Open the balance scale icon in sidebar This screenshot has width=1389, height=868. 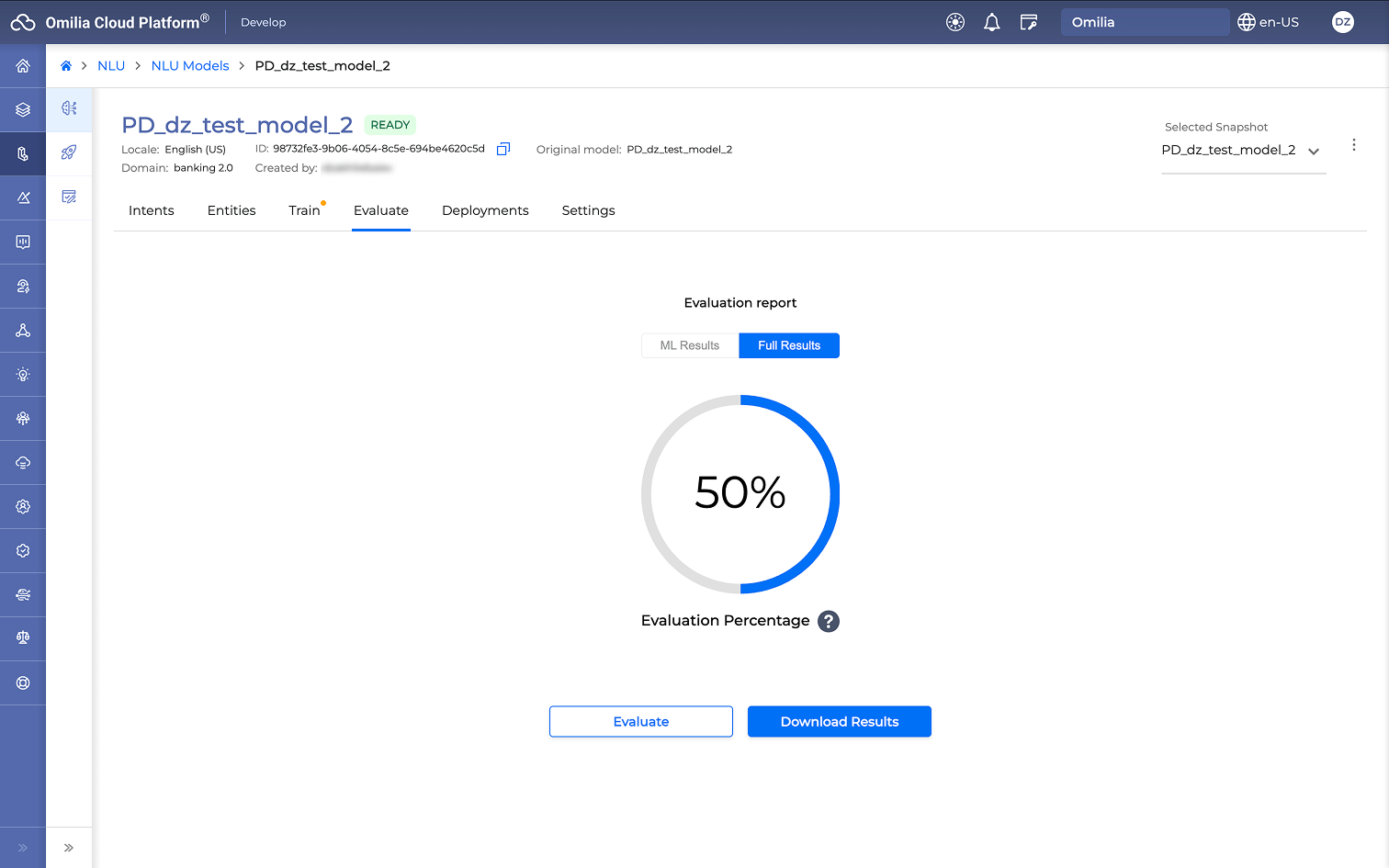(23, 638)
